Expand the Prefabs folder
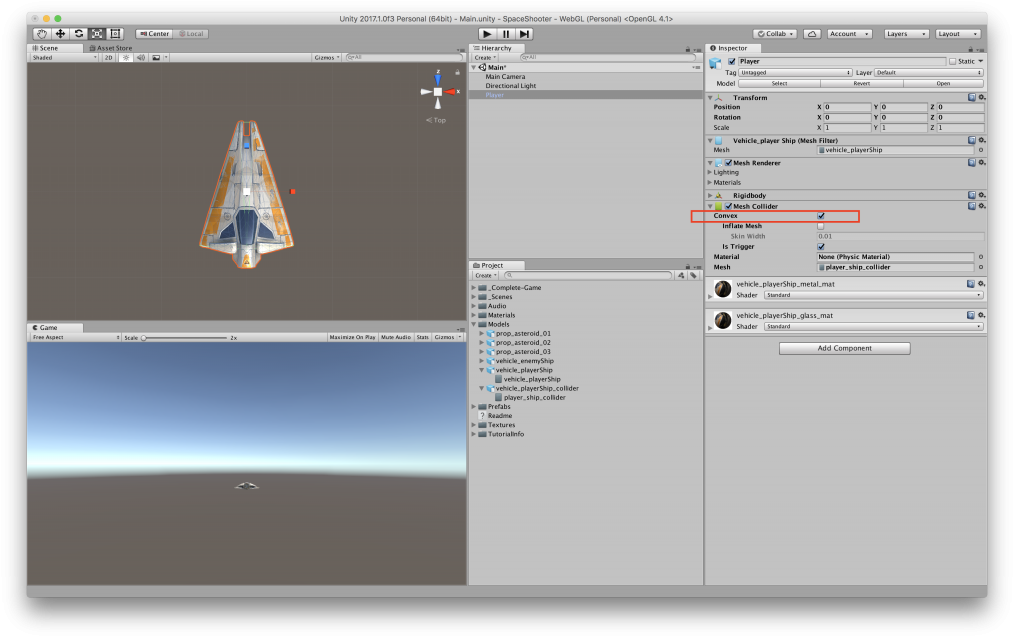Viewport: 1013px width, 636px height. tap(474, 407)
